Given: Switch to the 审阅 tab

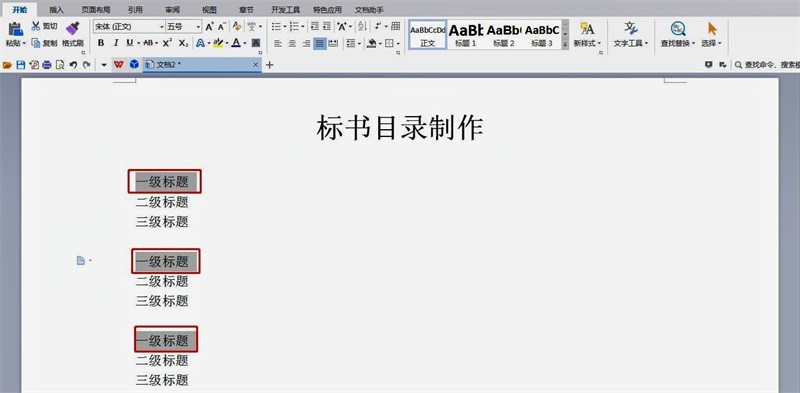Looking at the screenshot, I should point(172,10).
